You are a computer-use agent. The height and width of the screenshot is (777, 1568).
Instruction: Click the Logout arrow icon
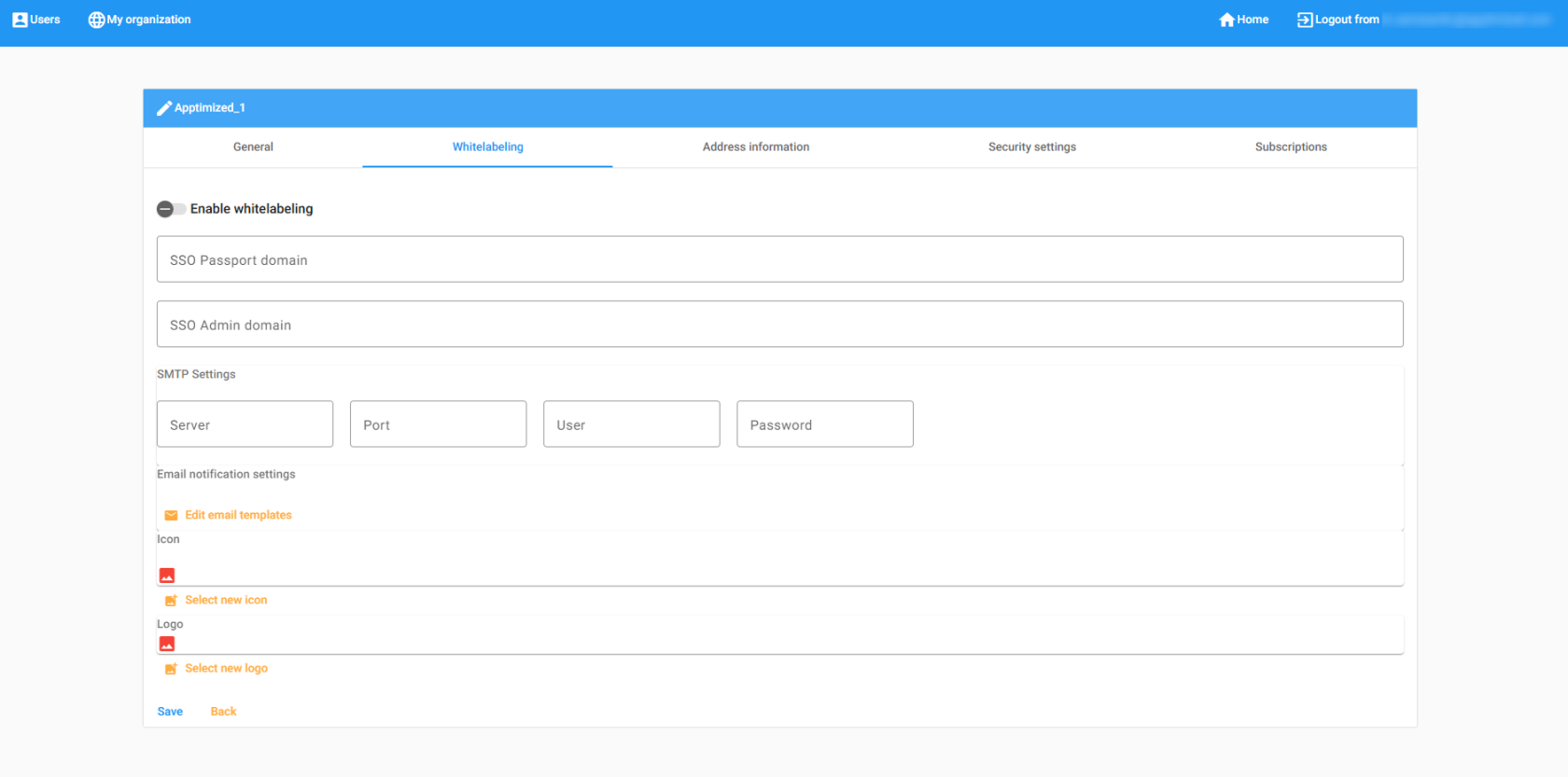[x=1305, y=20]
